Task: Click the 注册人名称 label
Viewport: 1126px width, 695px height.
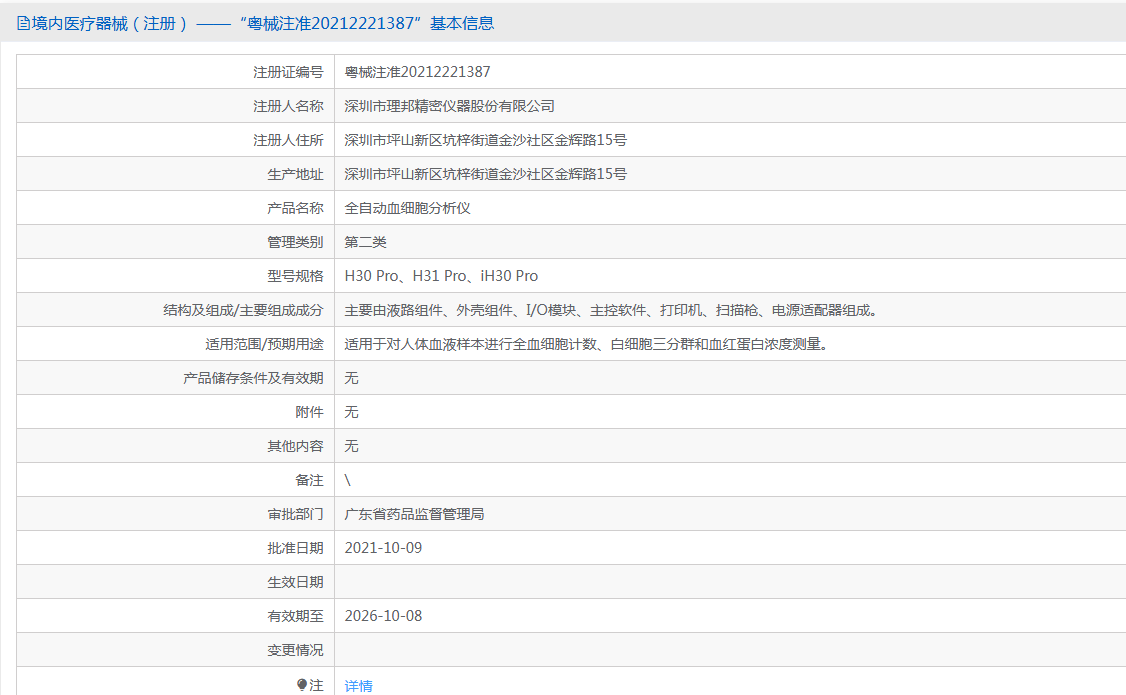Action: pos(288,106)
